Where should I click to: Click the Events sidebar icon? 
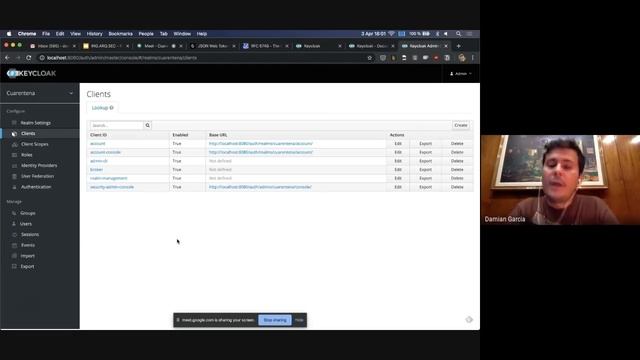(x=14, y=245)
